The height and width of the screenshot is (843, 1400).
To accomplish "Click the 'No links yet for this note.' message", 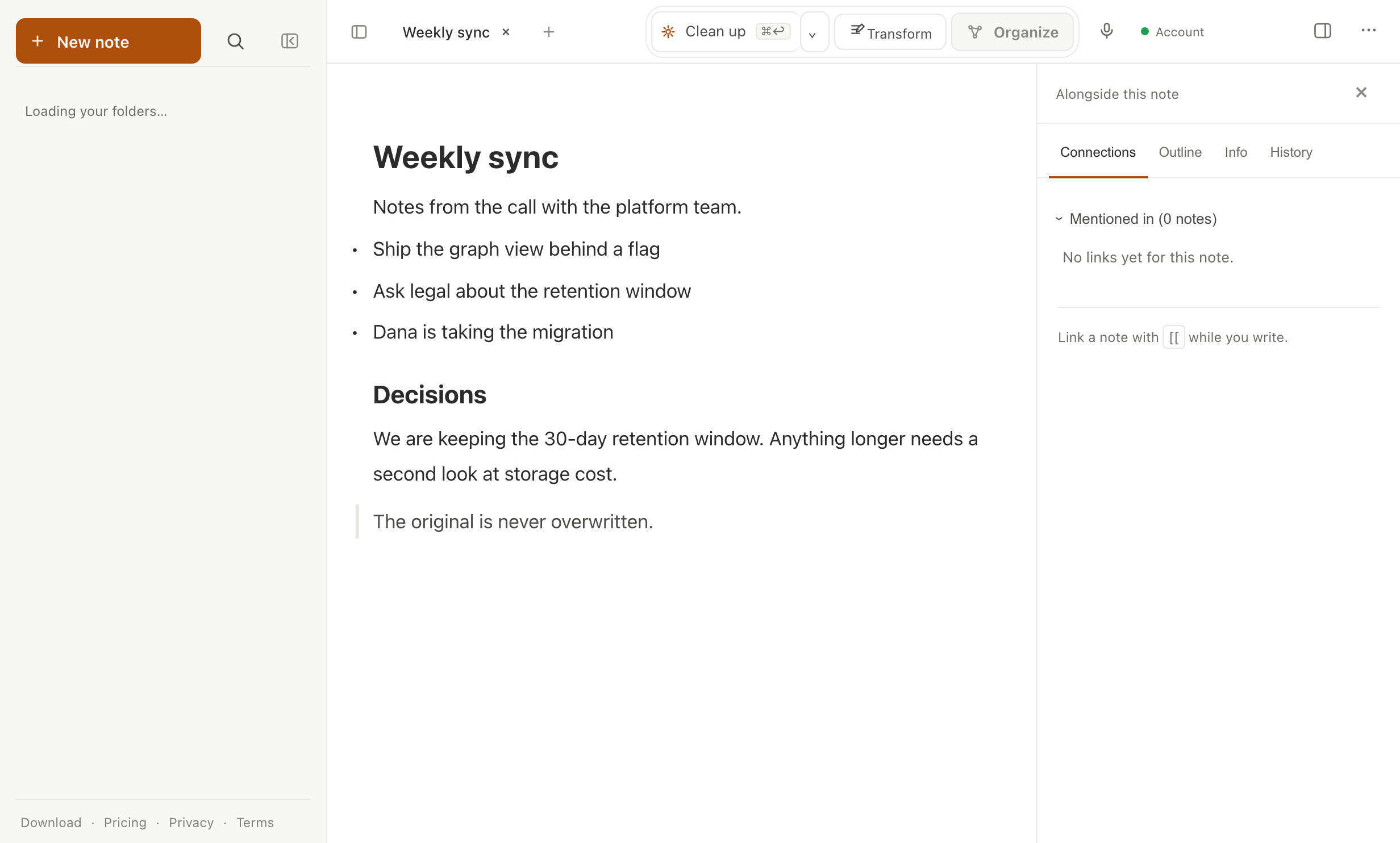I will (x=1148, y=258).
